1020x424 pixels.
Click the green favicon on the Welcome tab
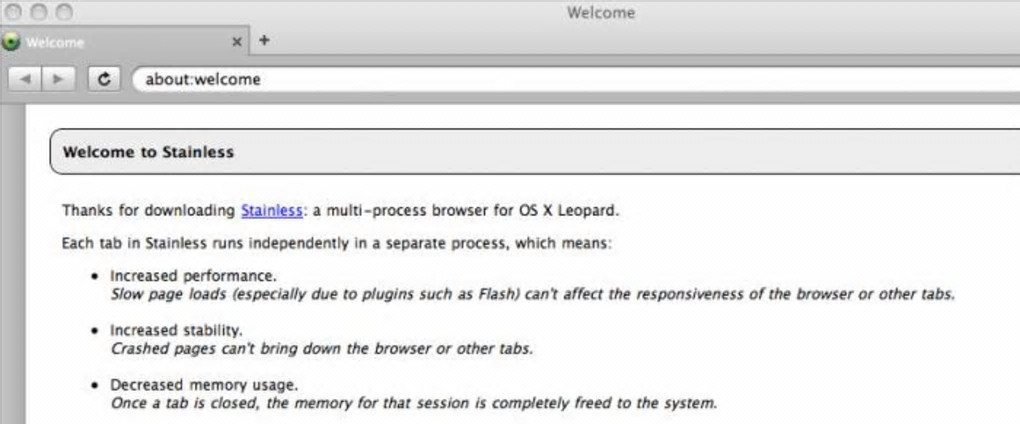(11, 42)
